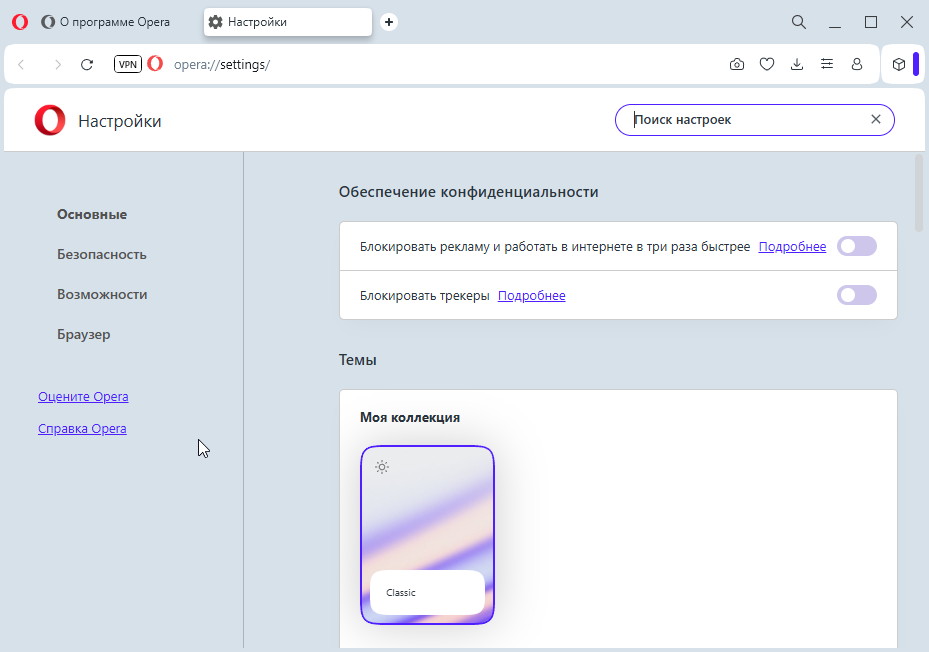Enable the 'Блокировать трекеры' toggle
The height and width of the screenshot is (652, 929).
[857, 295]
